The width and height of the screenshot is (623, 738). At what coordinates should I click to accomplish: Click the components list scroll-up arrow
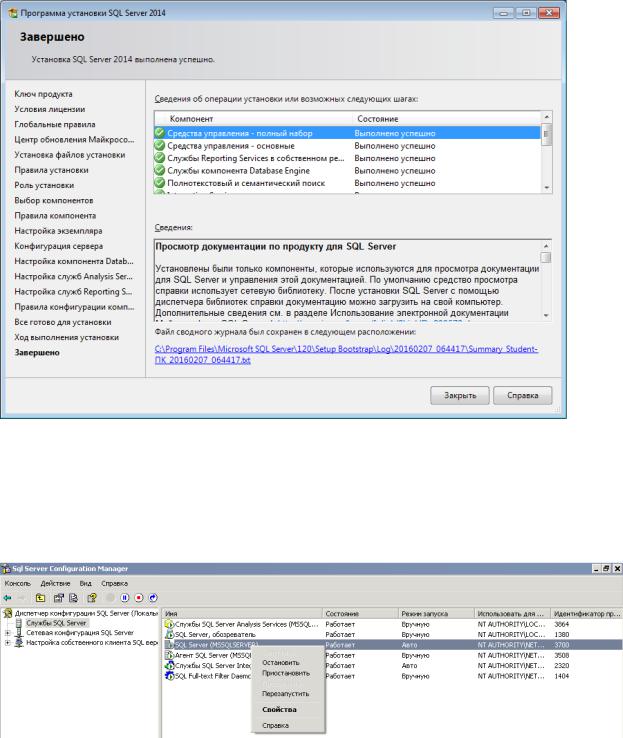546,116
